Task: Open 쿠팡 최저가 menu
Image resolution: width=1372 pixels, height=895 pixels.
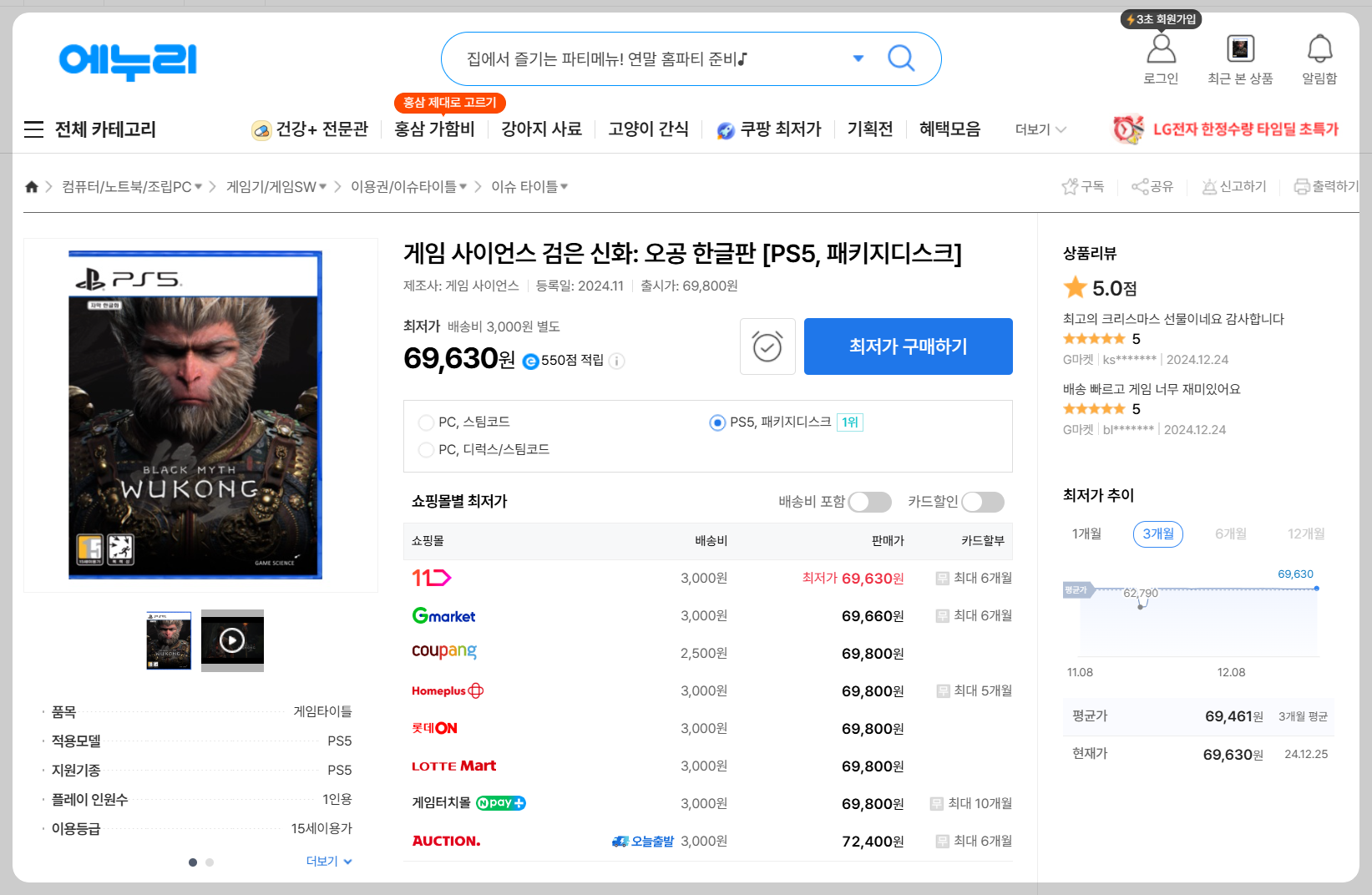Action: click(x=769, y=129)
